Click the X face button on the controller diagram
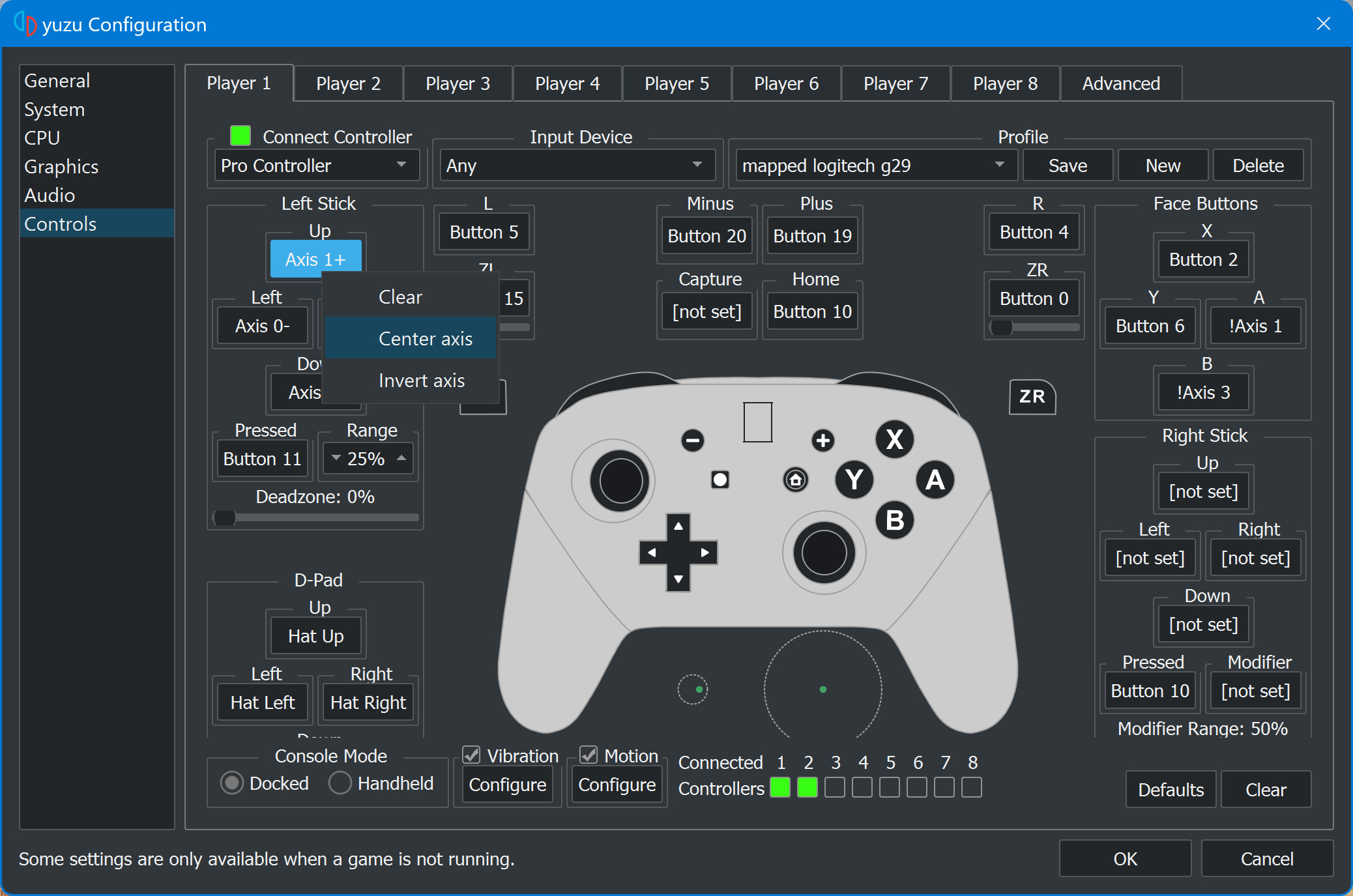Screen dimensions: 1353x896 point(894,440)
